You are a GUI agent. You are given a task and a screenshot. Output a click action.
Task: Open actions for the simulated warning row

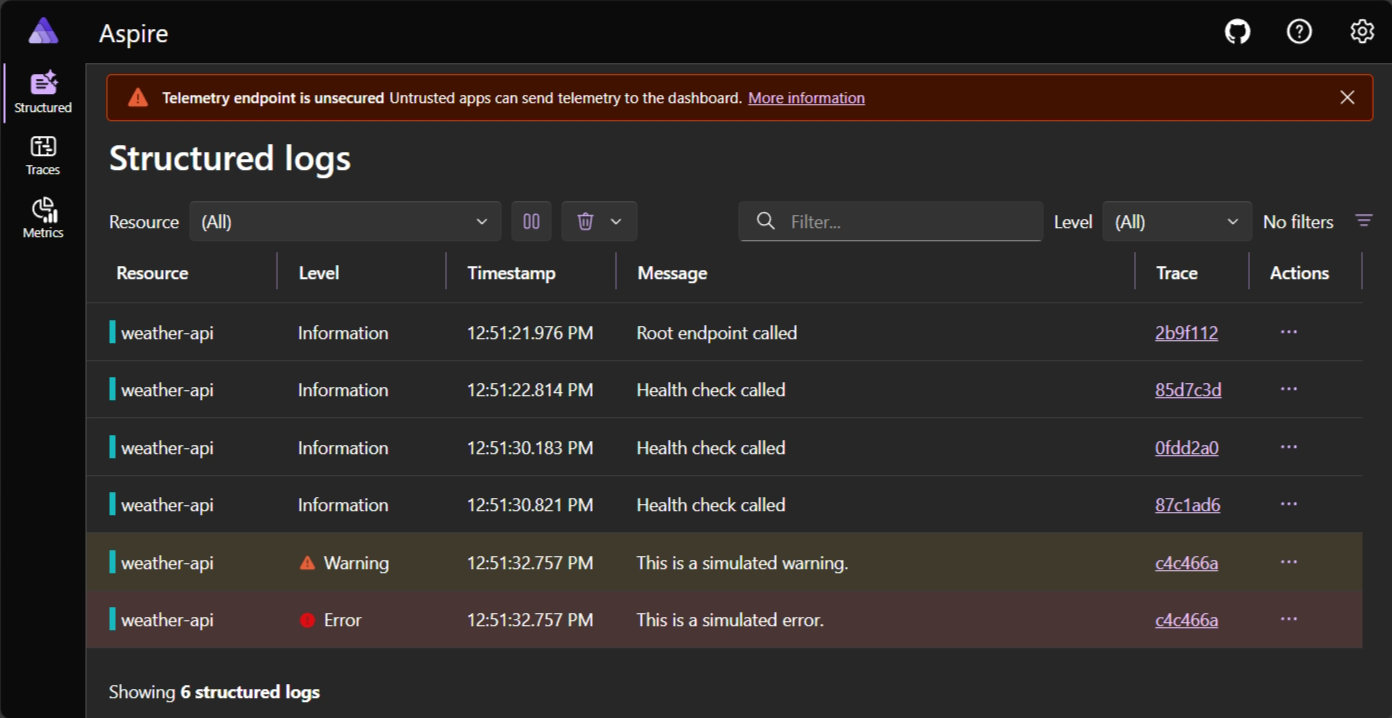[1288, 561]
